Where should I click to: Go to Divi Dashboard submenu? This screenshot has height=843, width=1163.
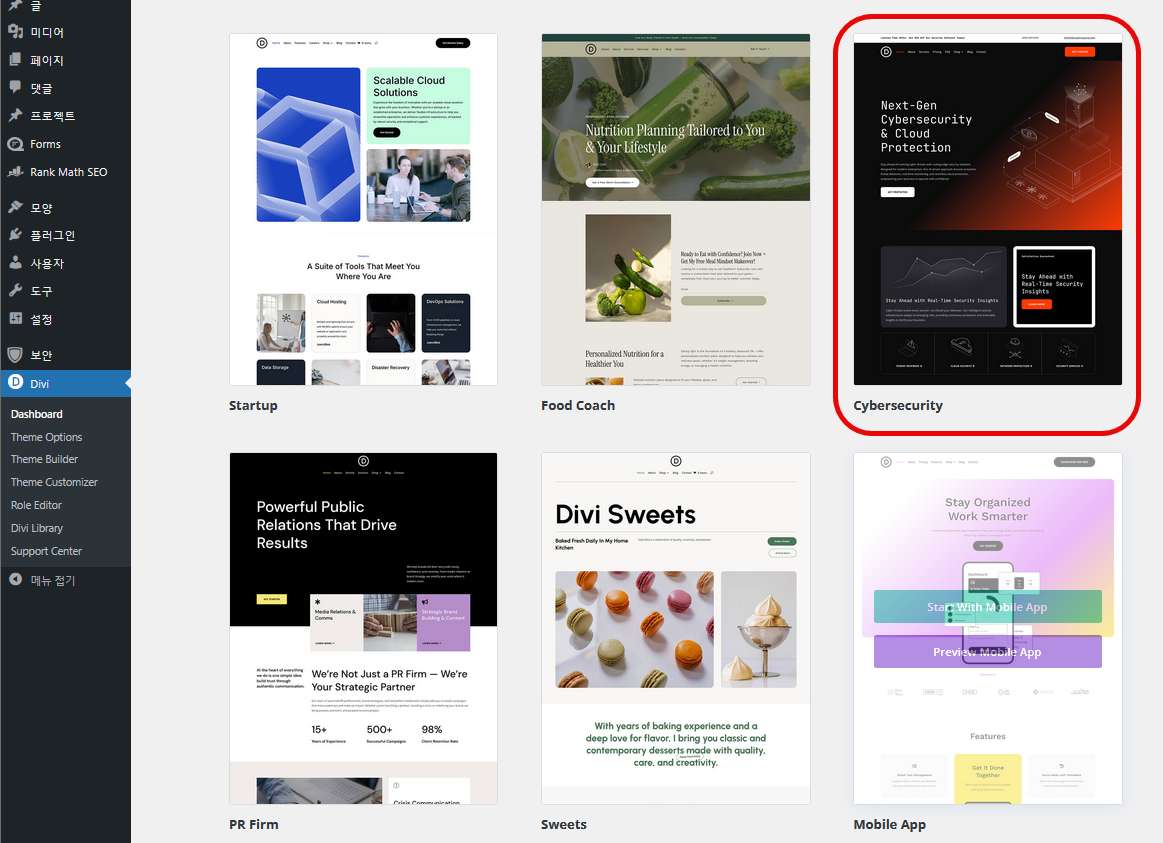click(x=36, y=414)
